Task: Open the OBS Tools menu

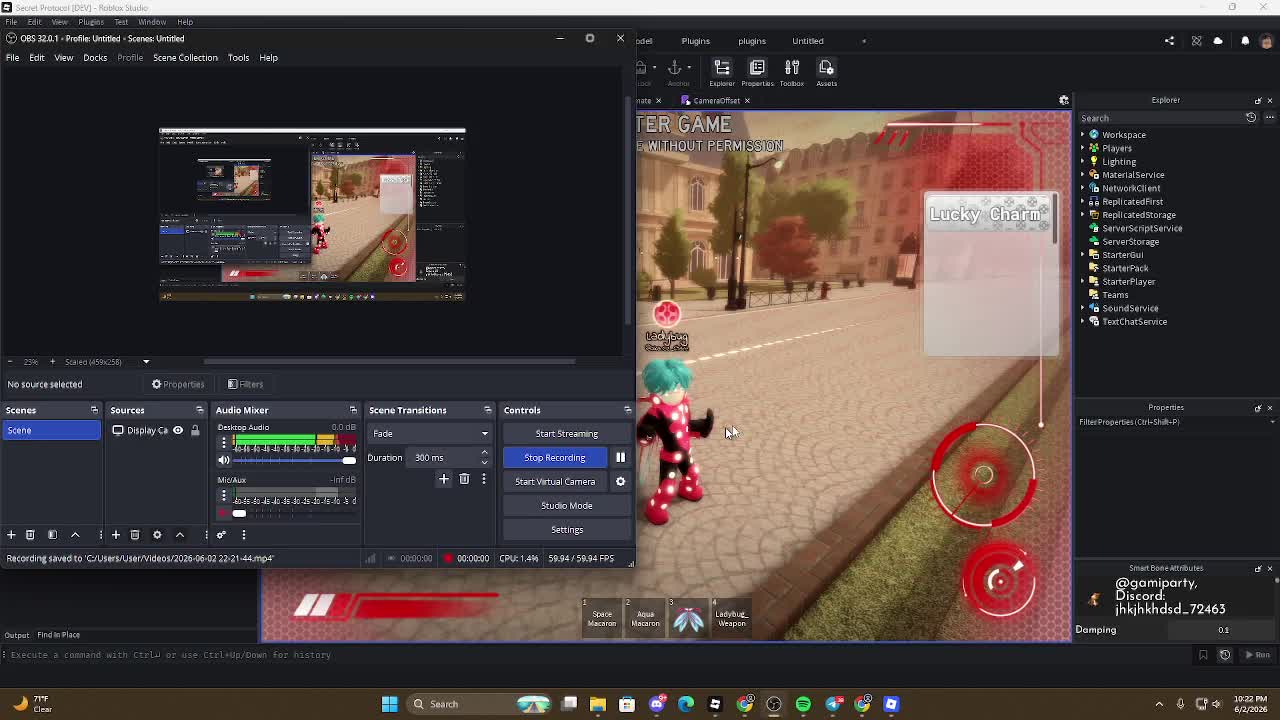Action: tap(238, 57)
